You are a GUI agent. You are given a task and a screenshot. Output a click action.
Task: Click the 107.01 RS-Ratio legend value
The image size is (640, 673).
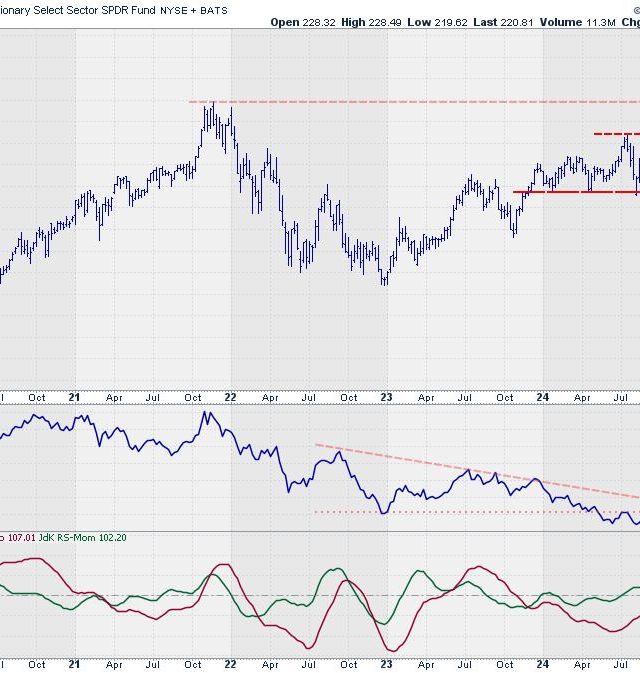click(20, 538)
